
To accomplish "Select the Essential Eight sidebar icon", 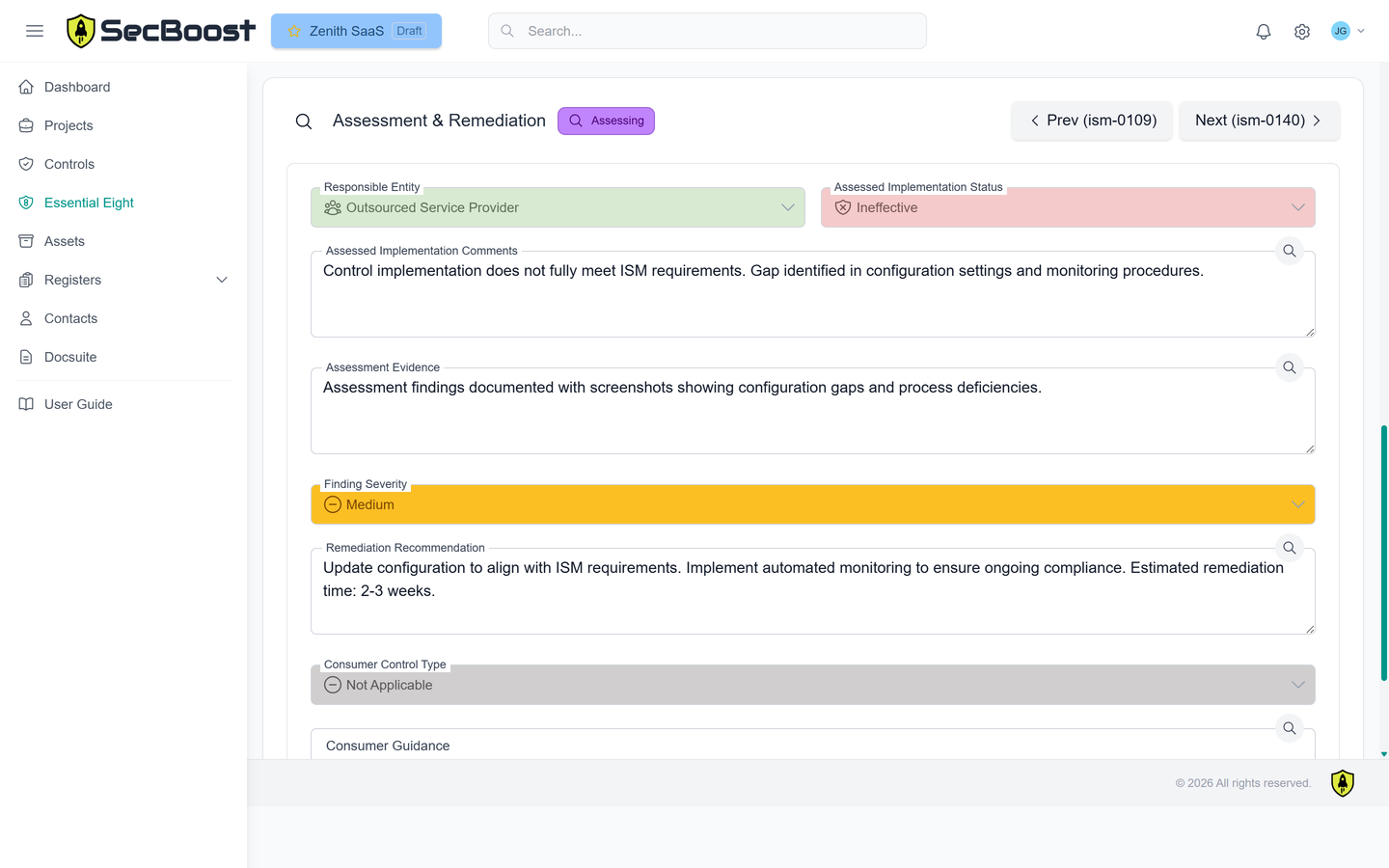I will click(25, 203).
